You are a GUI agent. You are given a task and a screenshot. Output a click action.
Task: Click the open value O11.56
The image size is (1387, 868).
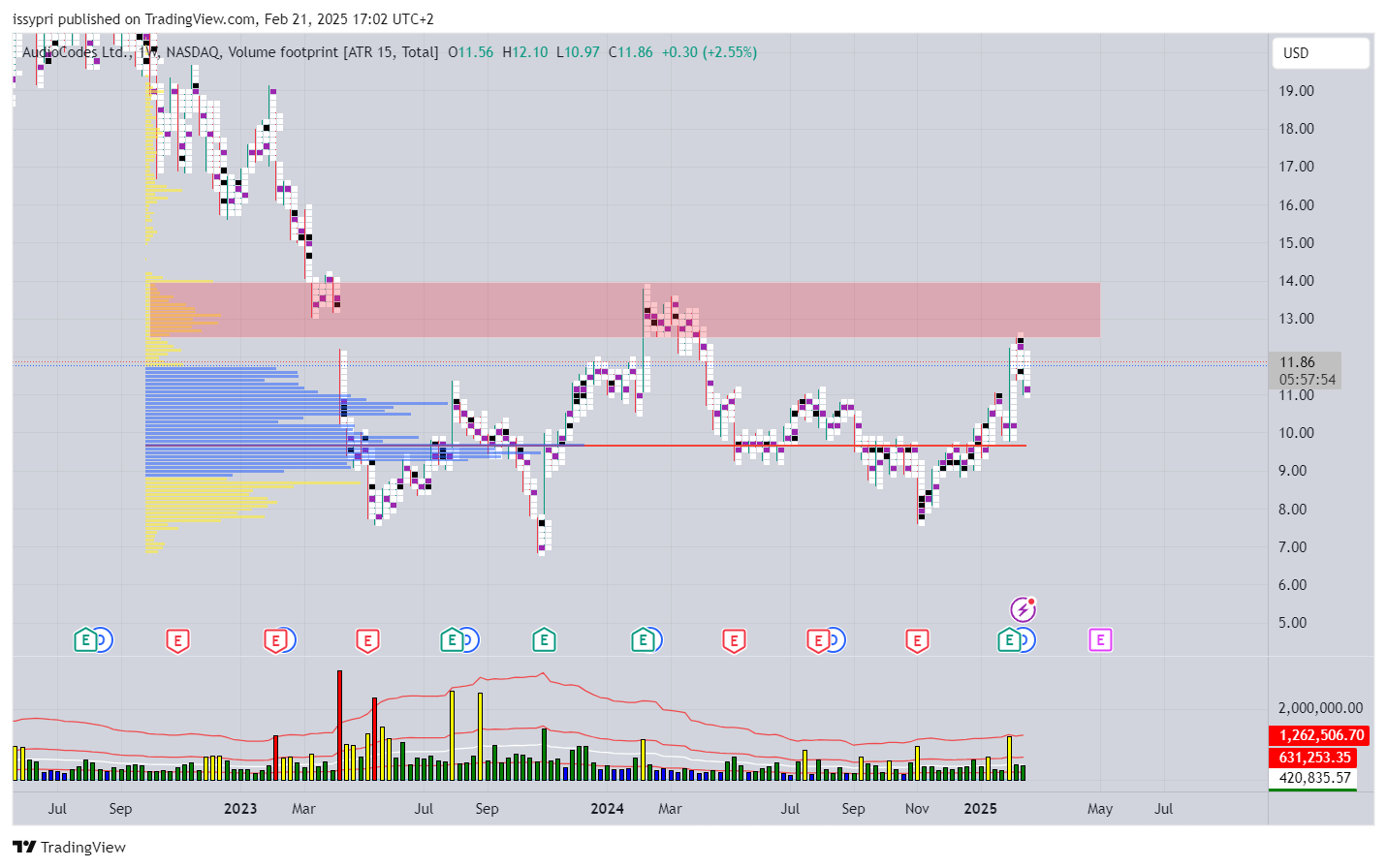[471, 52]
